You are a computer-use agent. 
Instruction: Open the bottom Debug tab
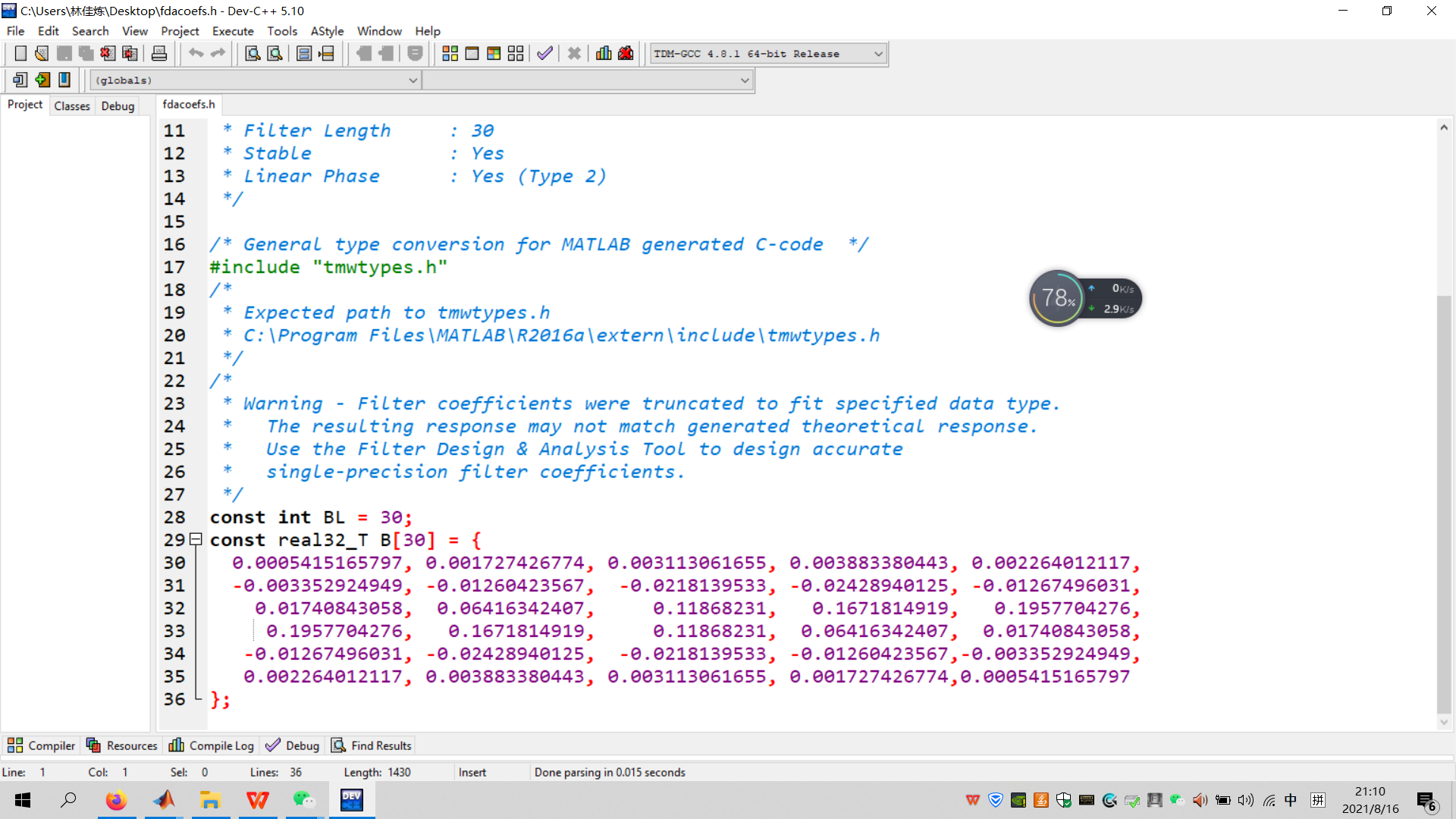pyautogui.click(x=293, y=745)
